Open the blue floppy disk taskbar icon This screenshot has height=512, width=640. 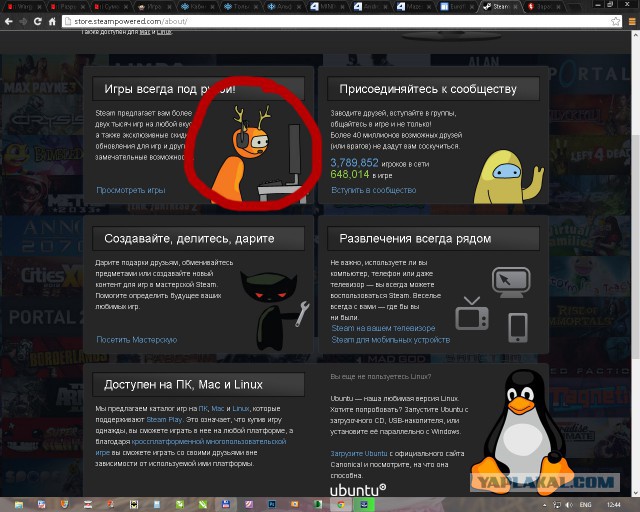tap(226, 505)
